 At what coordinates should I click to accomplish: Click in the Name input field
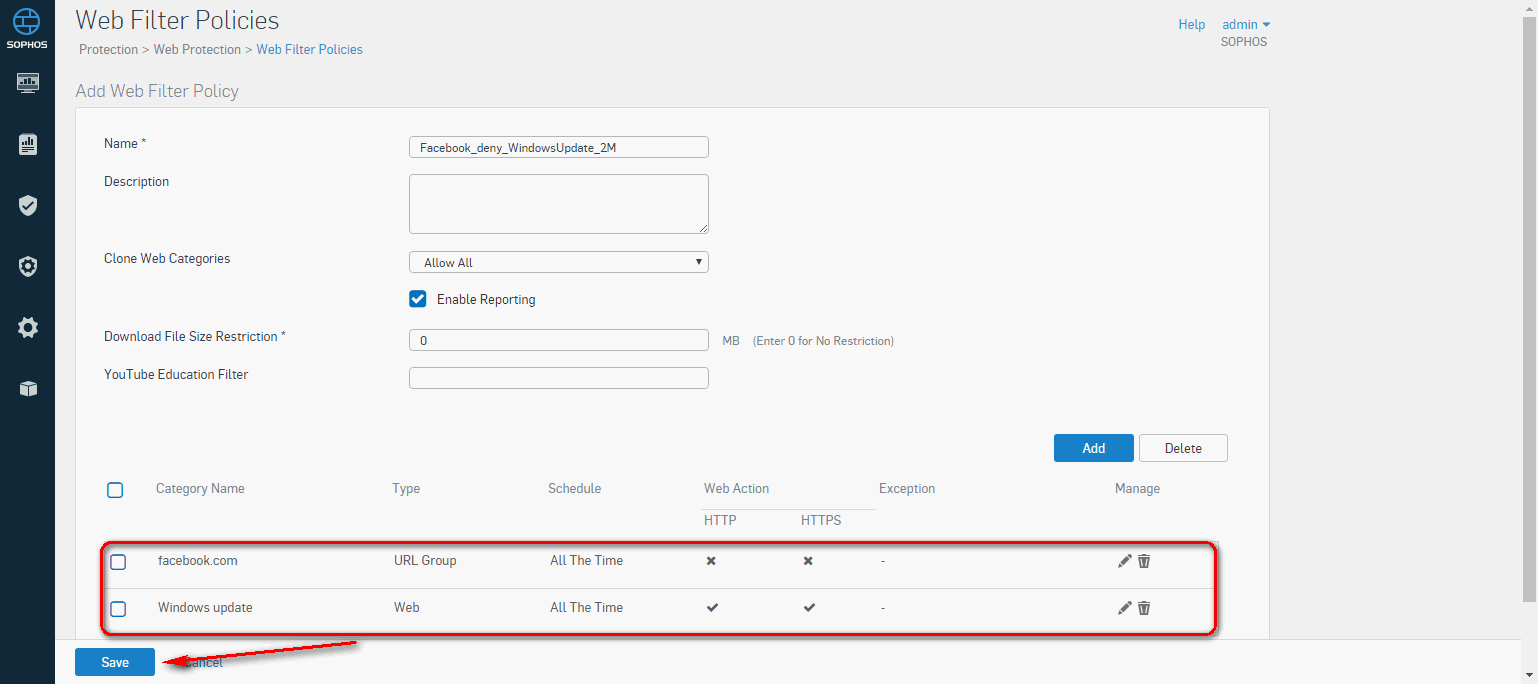click(559, 147)
